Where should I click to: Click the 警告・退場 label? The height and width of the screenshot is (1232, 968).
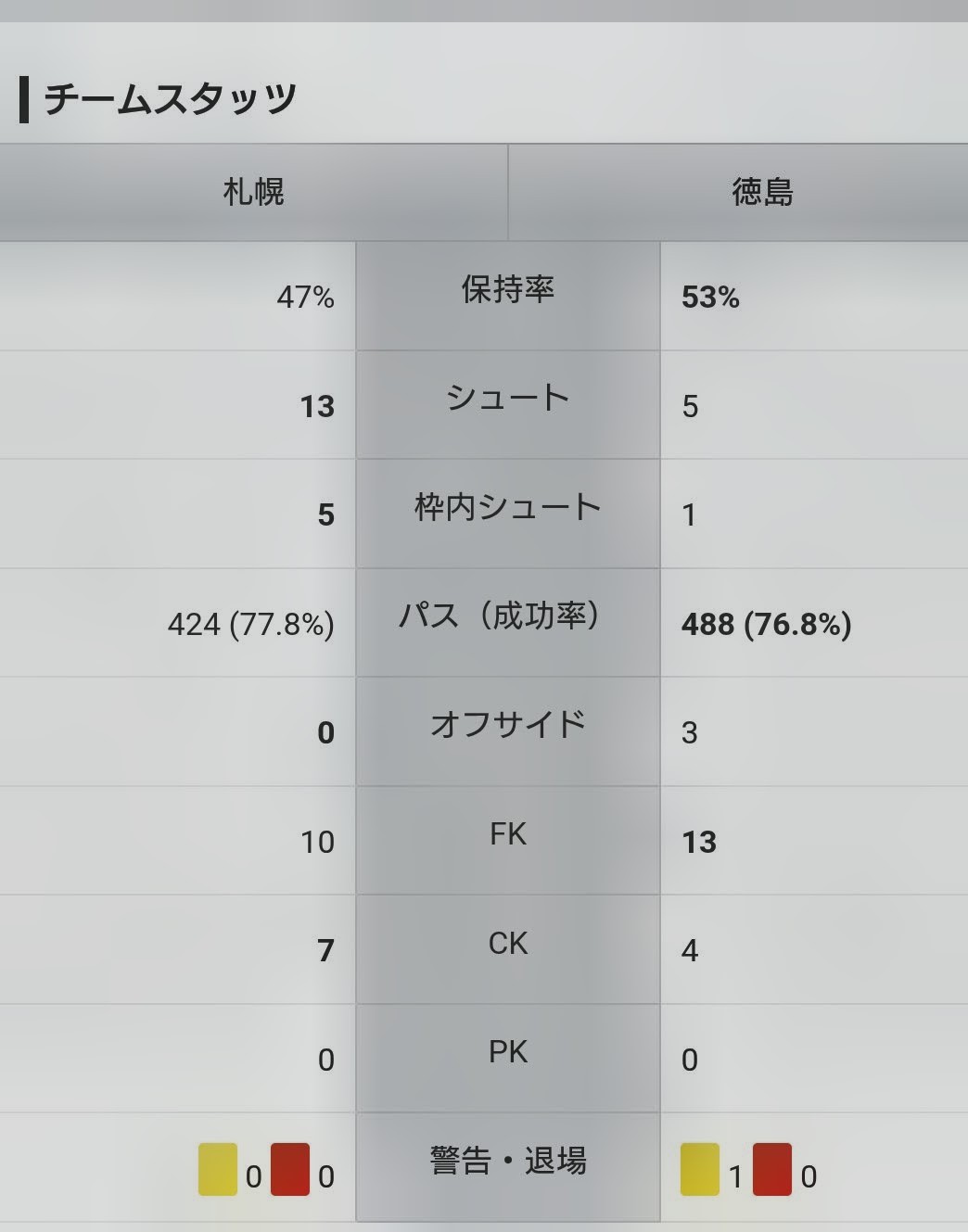[508, 1161]
